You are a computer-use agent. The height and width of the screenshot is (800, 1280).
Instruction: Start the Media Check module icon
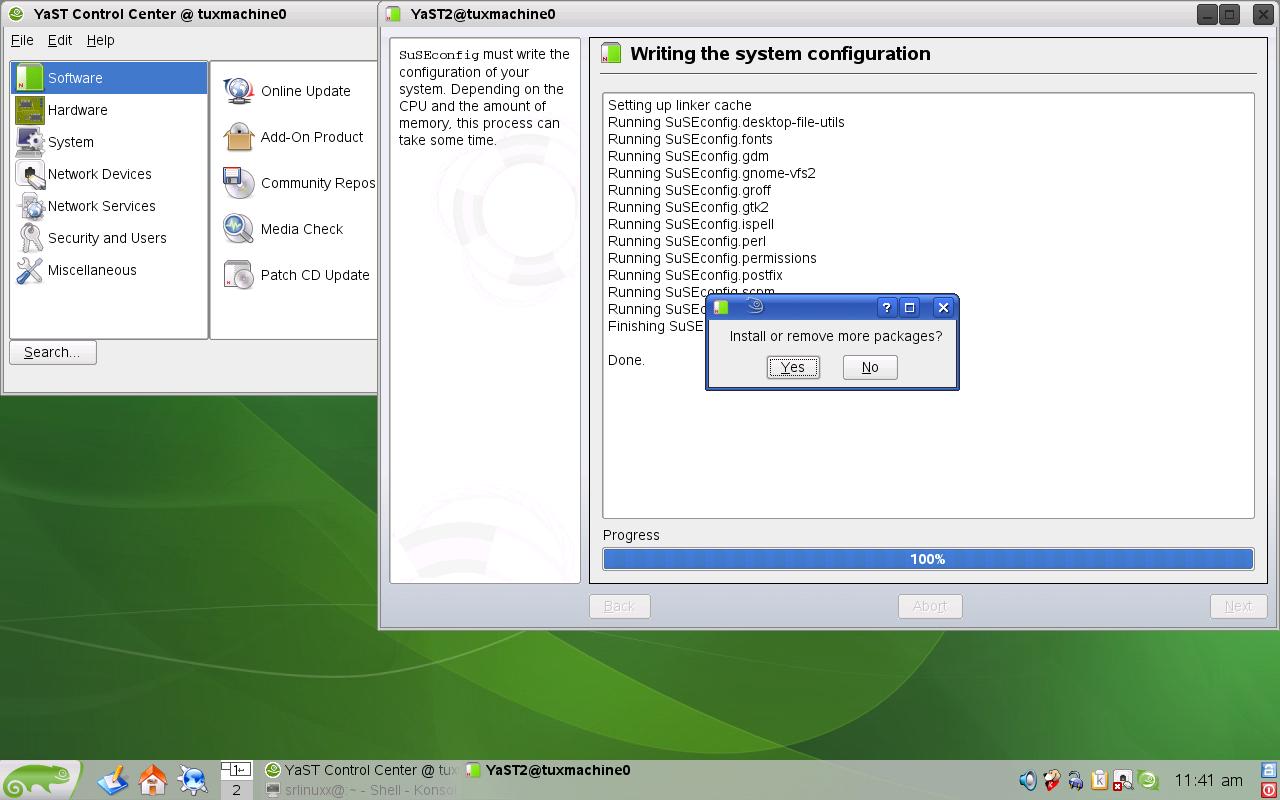pos(238,229)
